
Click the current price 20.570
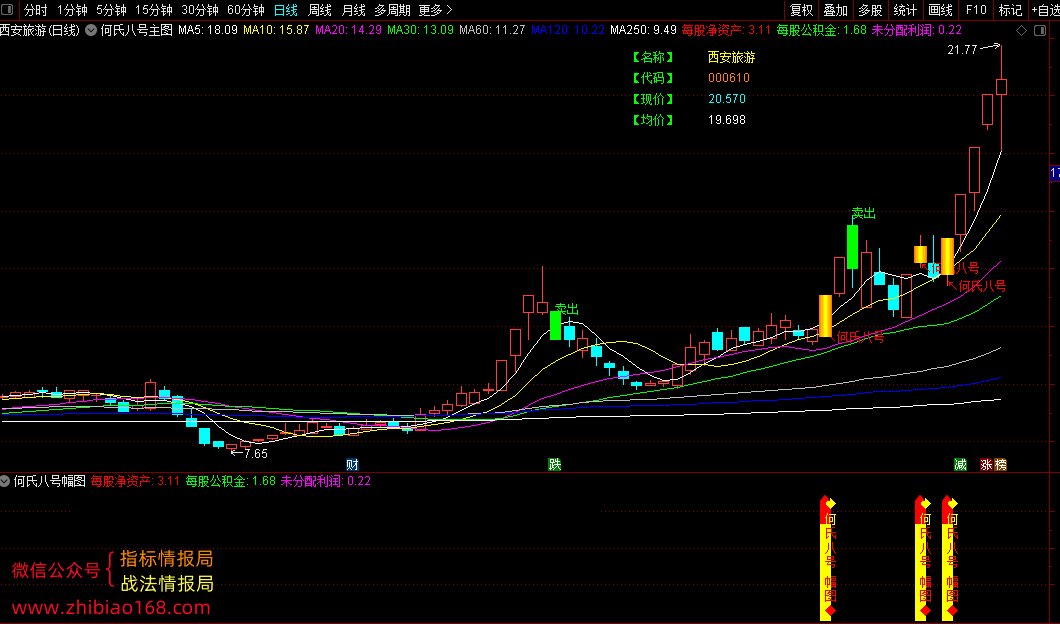[727, 99]
